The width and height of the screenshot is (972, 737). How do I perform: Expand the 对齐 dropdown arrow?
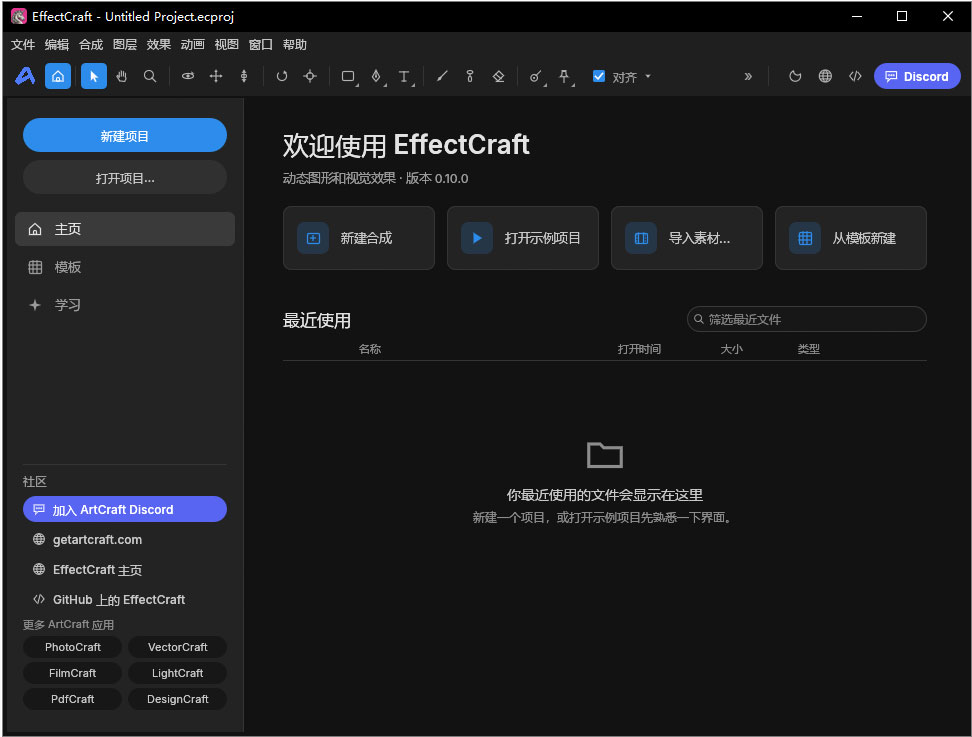pyautogui.click(x=648, y=77)
